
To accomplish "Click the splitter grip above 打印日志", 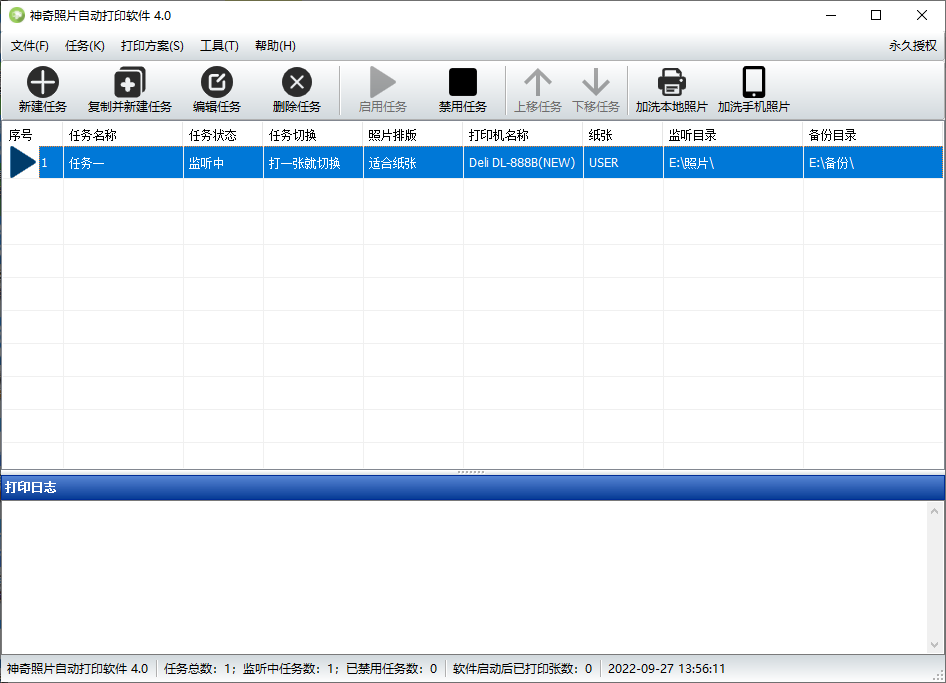I will pos(471,472).
